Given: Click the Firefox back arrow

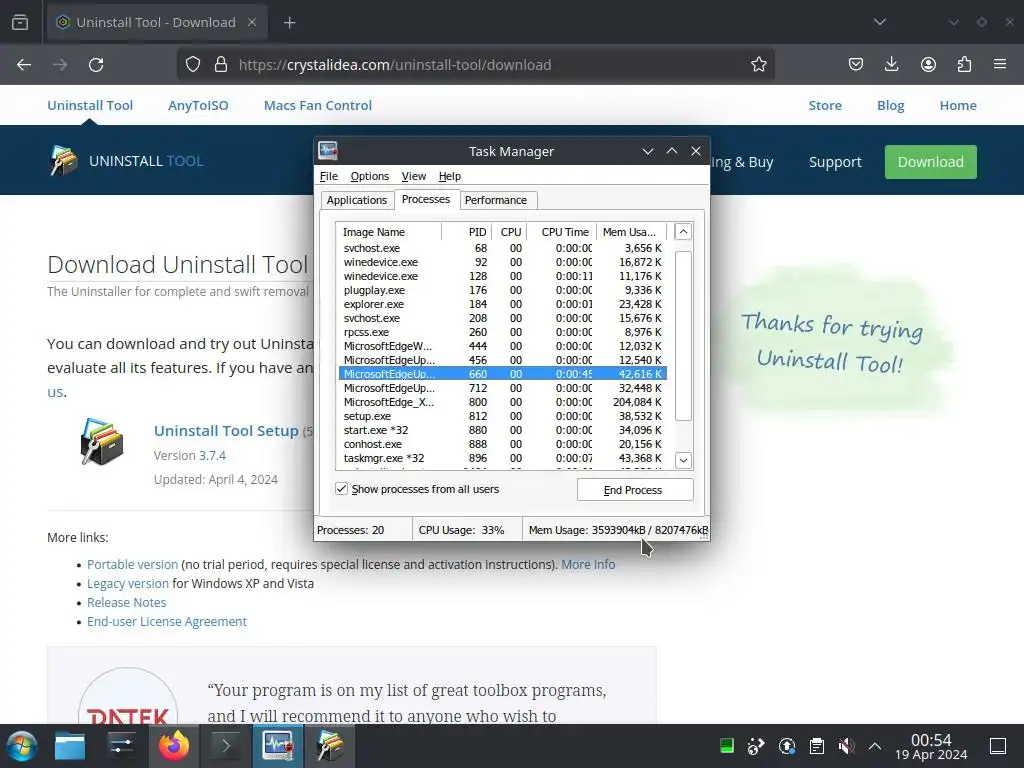Looking at the screenshot, I should [x=24, y=65].
